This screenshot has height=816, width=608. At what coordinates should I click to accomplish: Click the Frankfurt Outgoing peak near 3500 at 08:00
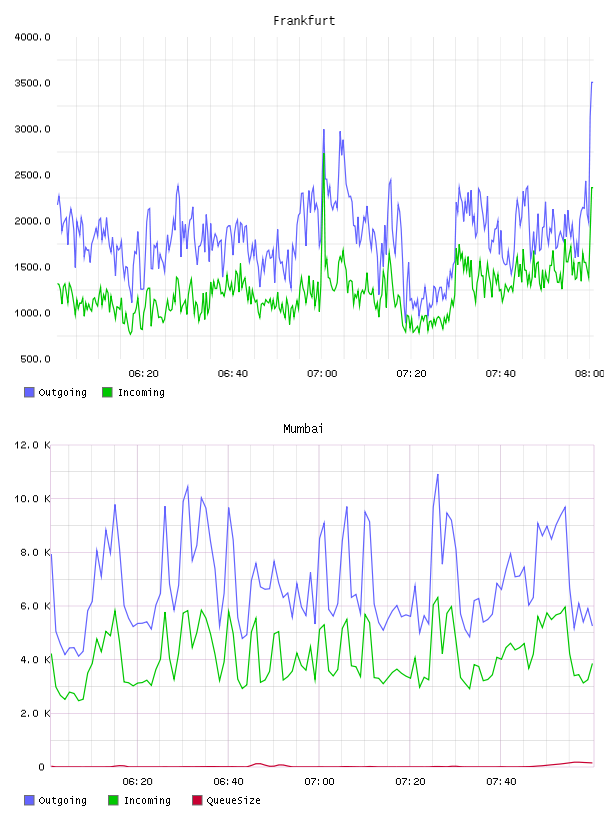pyautogui.click(x=592, y=83)
